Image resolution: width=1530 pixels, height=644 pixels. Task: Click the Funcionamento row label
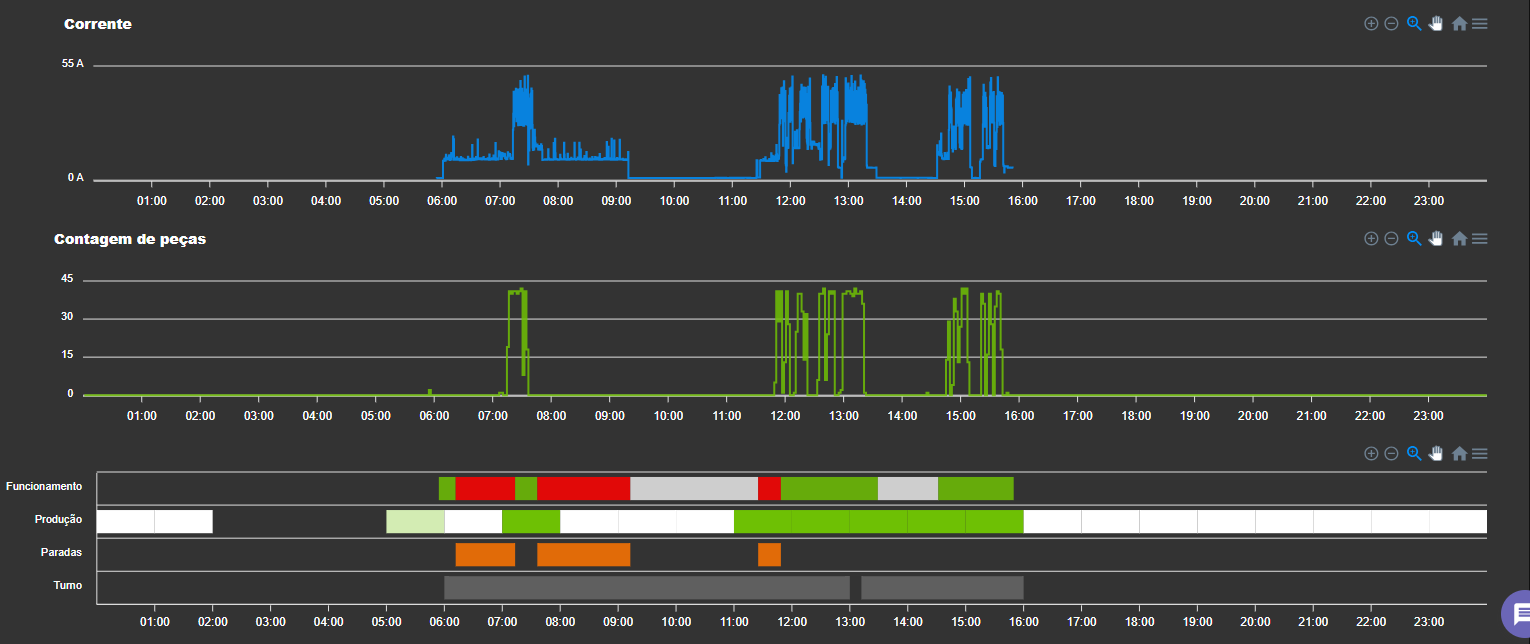click(44, 487)
